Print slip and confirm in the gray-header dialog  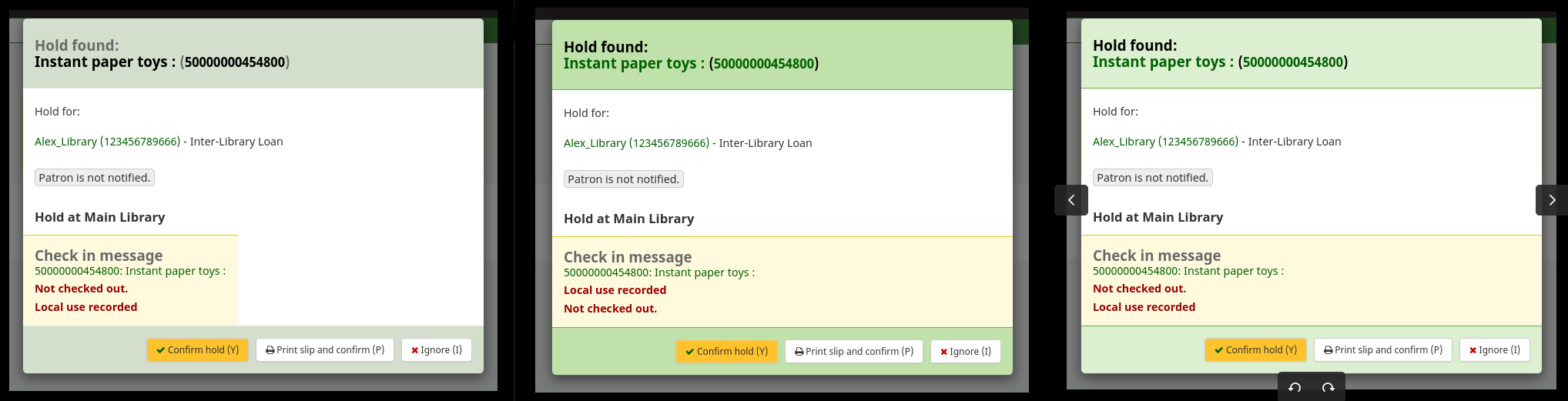coord(325,349)
